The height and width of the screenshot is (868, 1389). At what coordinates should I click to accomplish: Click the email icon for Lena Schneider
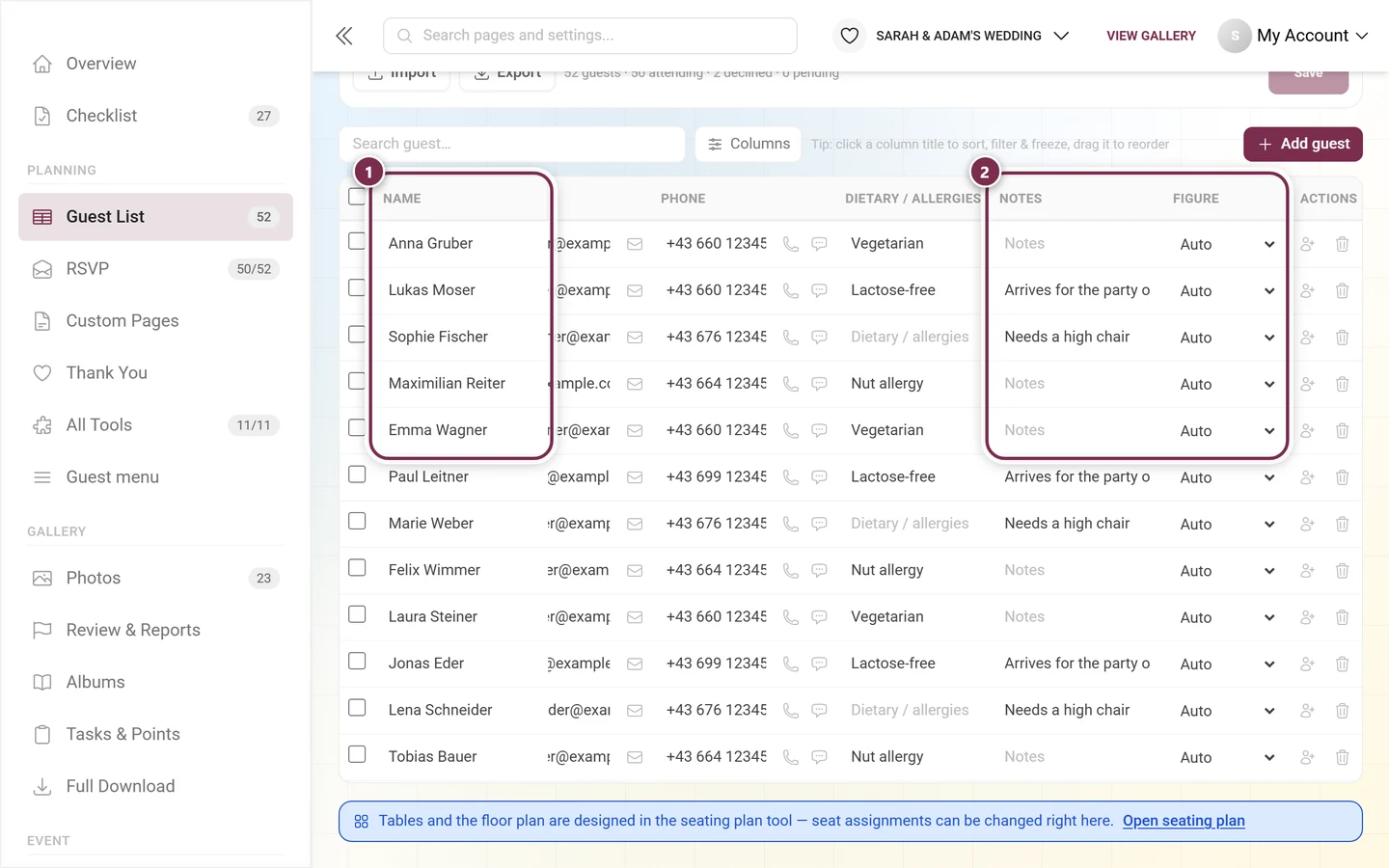click(635, 711)
